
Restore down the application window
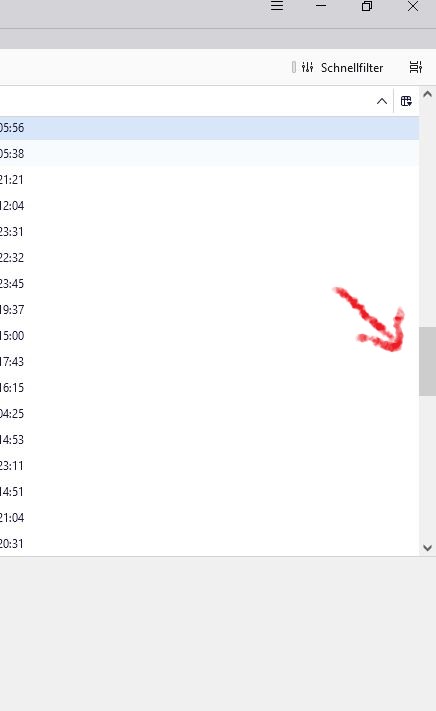tap(367, 6)
